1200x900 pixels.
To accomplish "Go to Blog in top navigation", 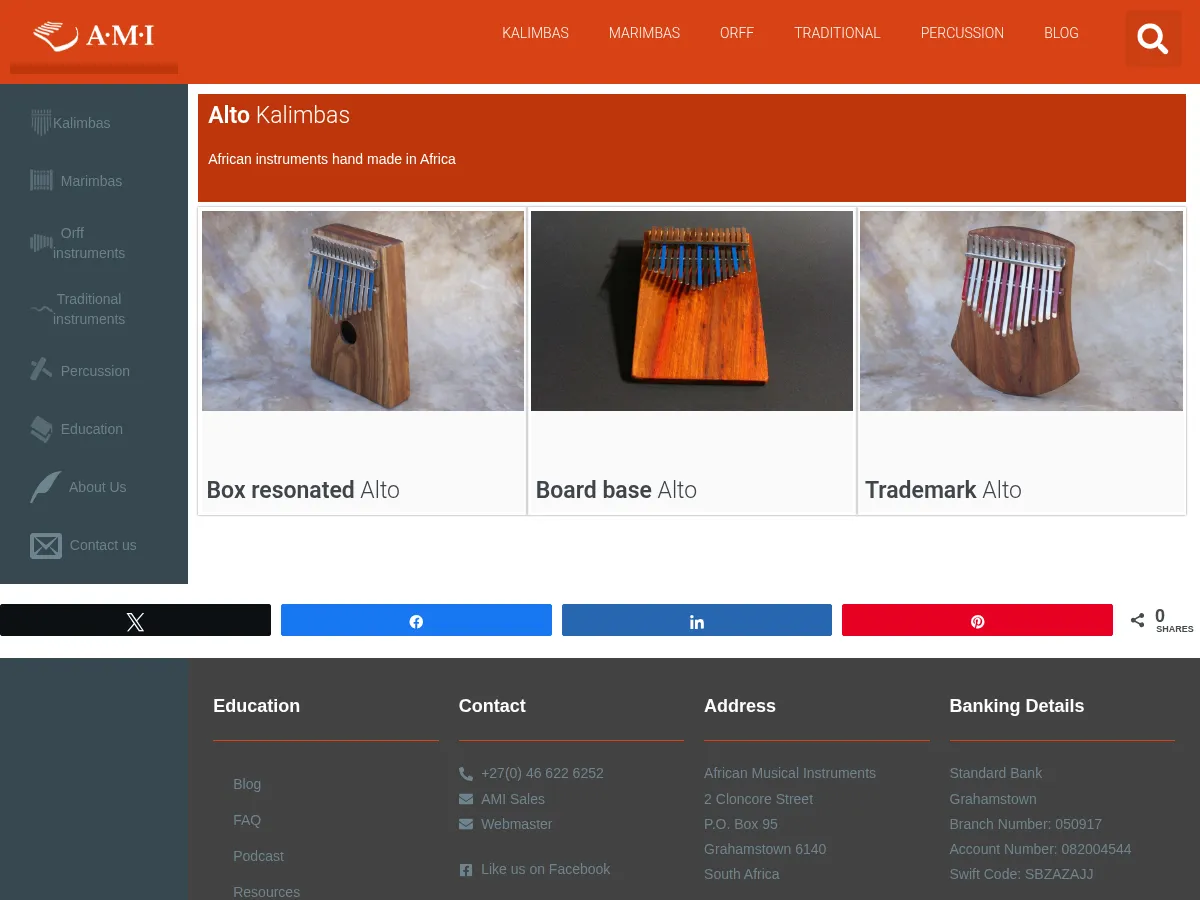I will click(1061, 33).
